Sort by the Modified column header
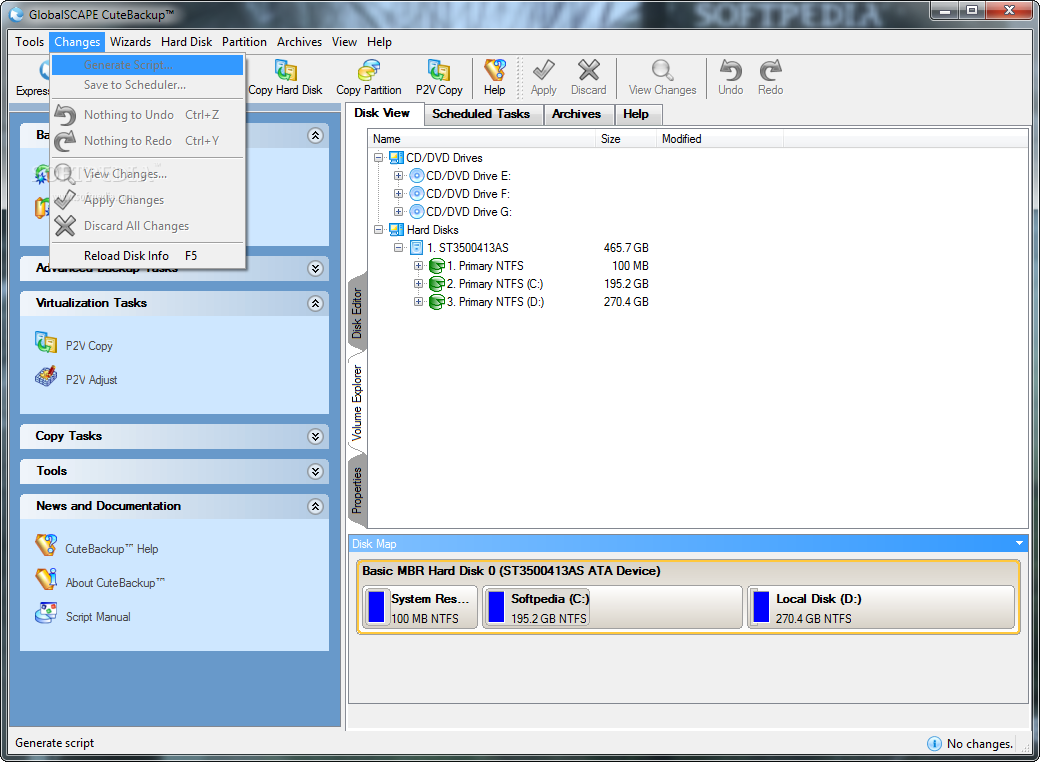The image size is (1040, 762). tap(720, 139)
